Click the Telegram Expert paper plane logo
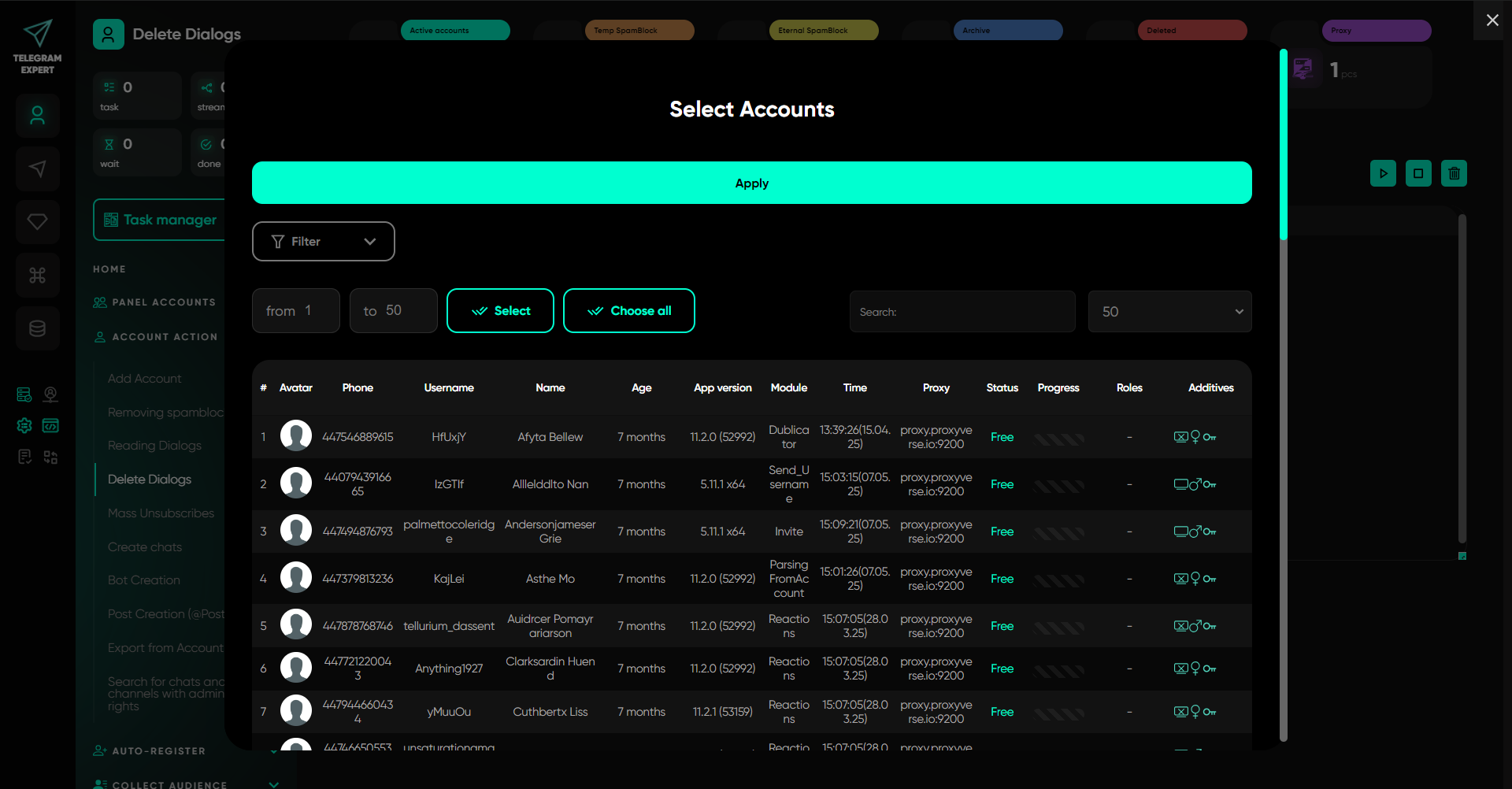 (37, 34)
